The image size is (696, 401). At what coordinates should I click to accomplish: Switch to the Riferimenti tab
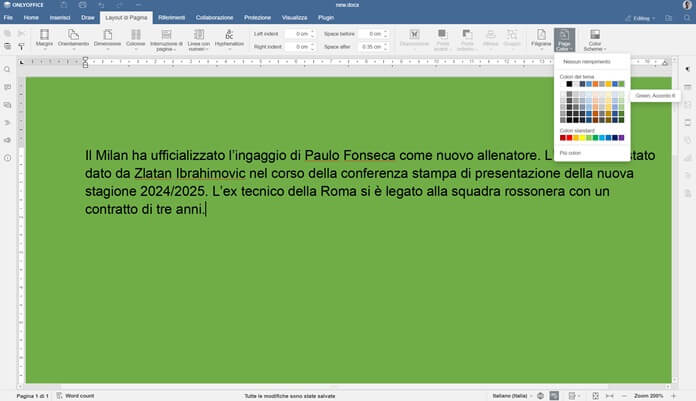tap(171, 18)
